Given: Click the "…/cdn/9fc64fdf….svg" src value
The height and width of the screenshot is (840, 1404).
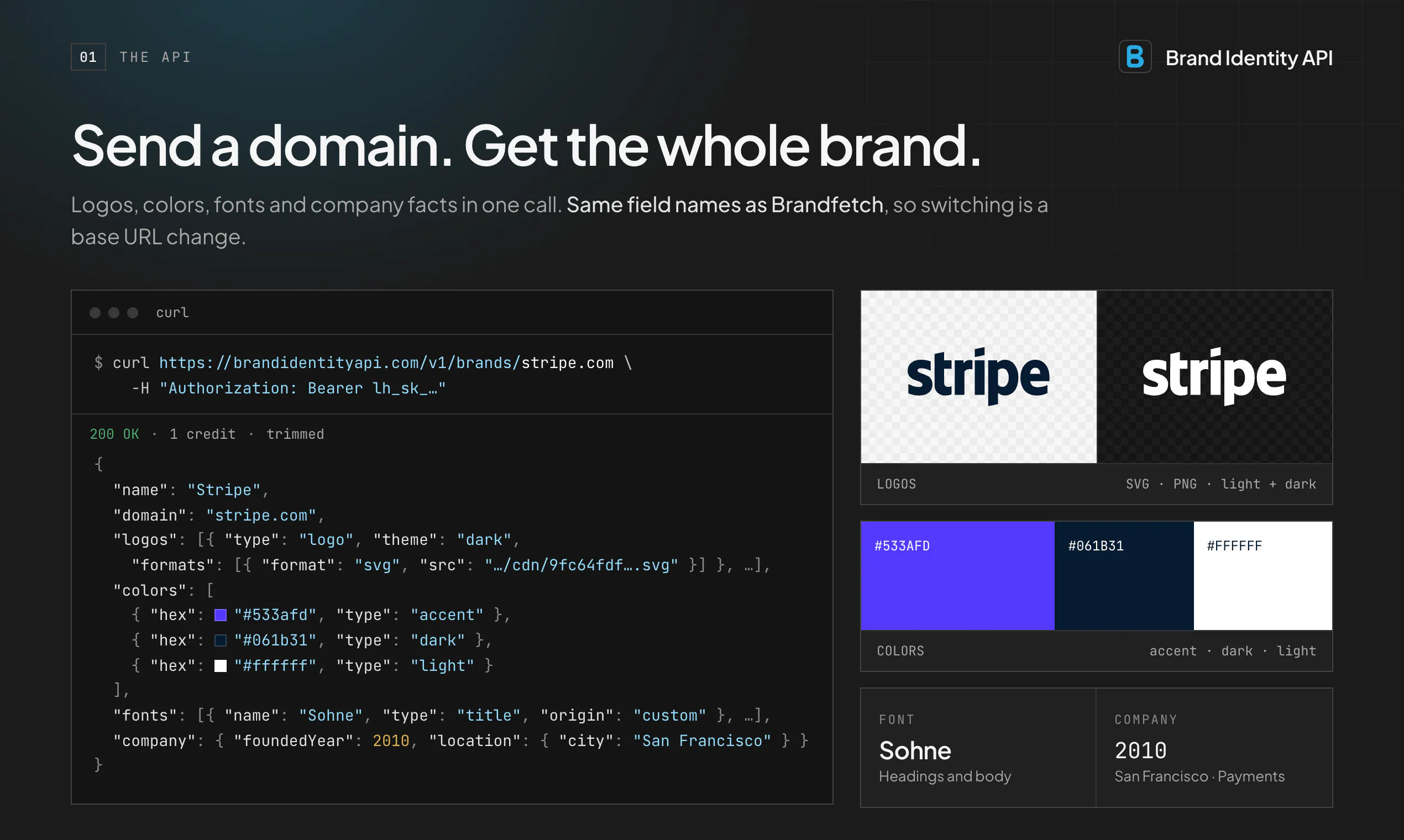Looking at the screenshot, I should [x=581, y=565].
